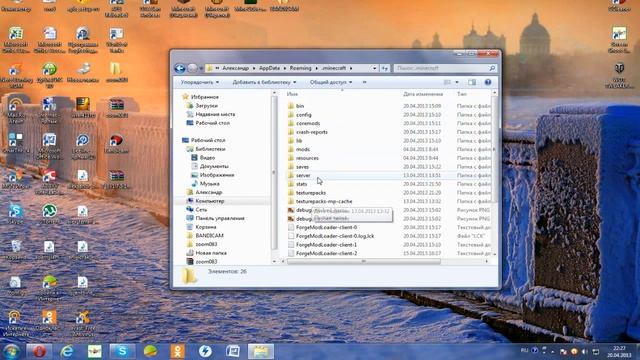Change the view with the view icon

tap(447, 82)
